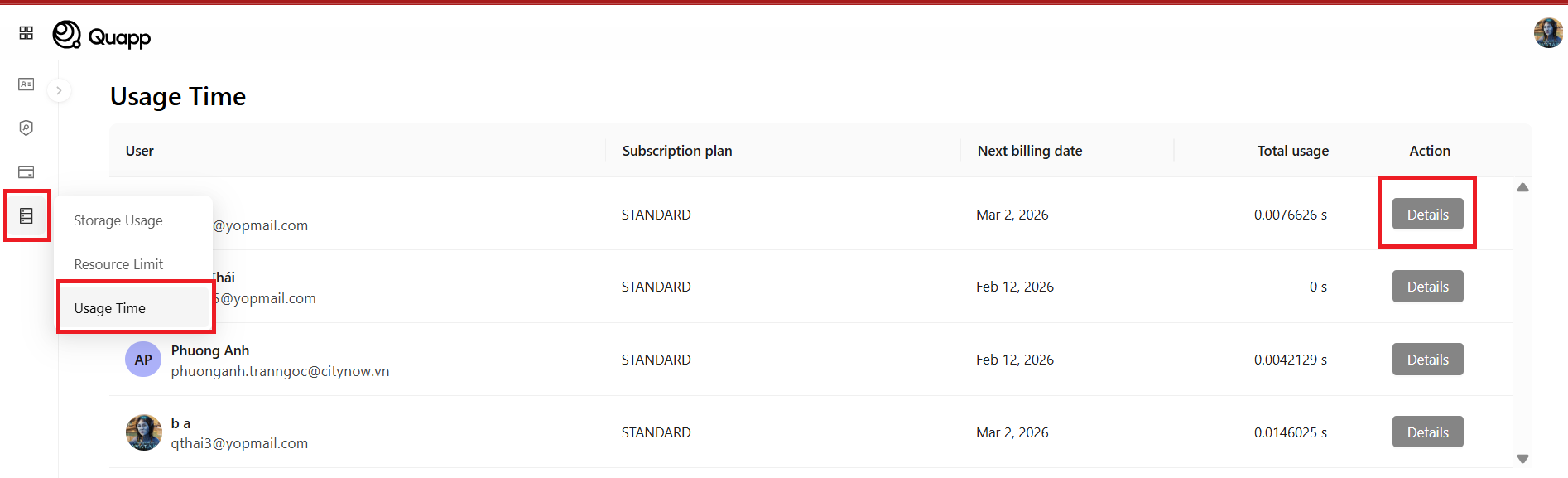Open the security shield sidebar icon
Screen dimensions: 1568x478
26,128
